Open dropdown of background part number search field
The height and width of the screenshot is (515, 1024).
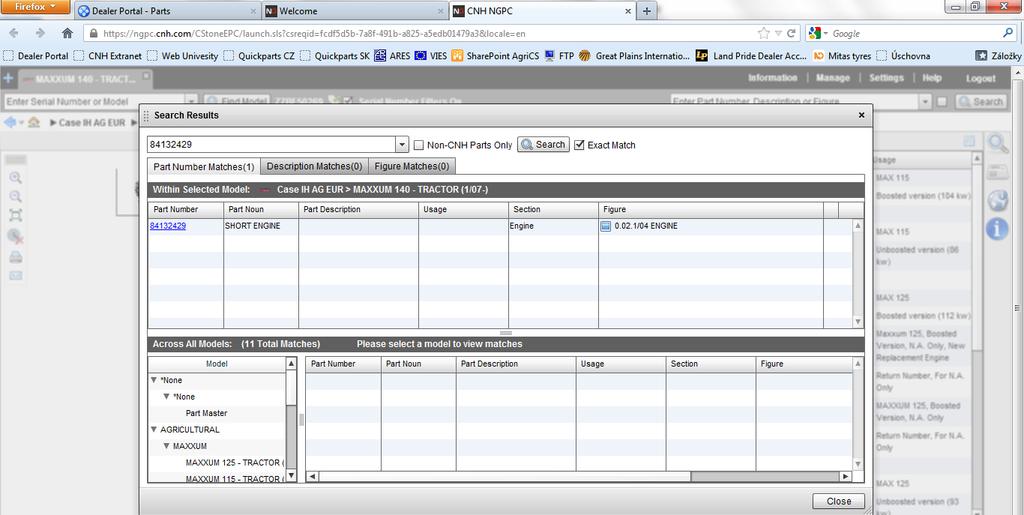925,101
